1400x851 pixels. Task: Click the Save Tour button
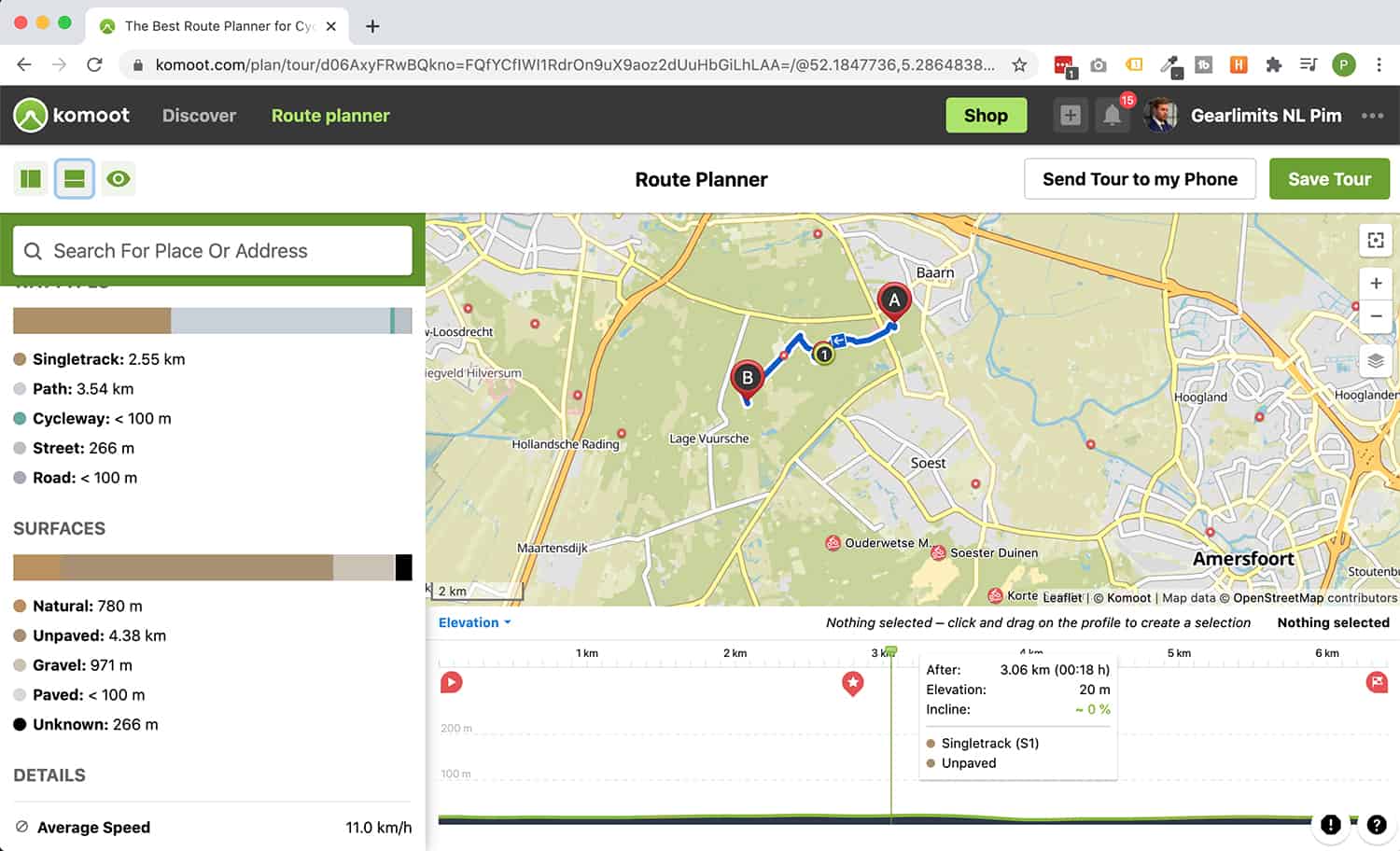click(x=1329, y=179)
